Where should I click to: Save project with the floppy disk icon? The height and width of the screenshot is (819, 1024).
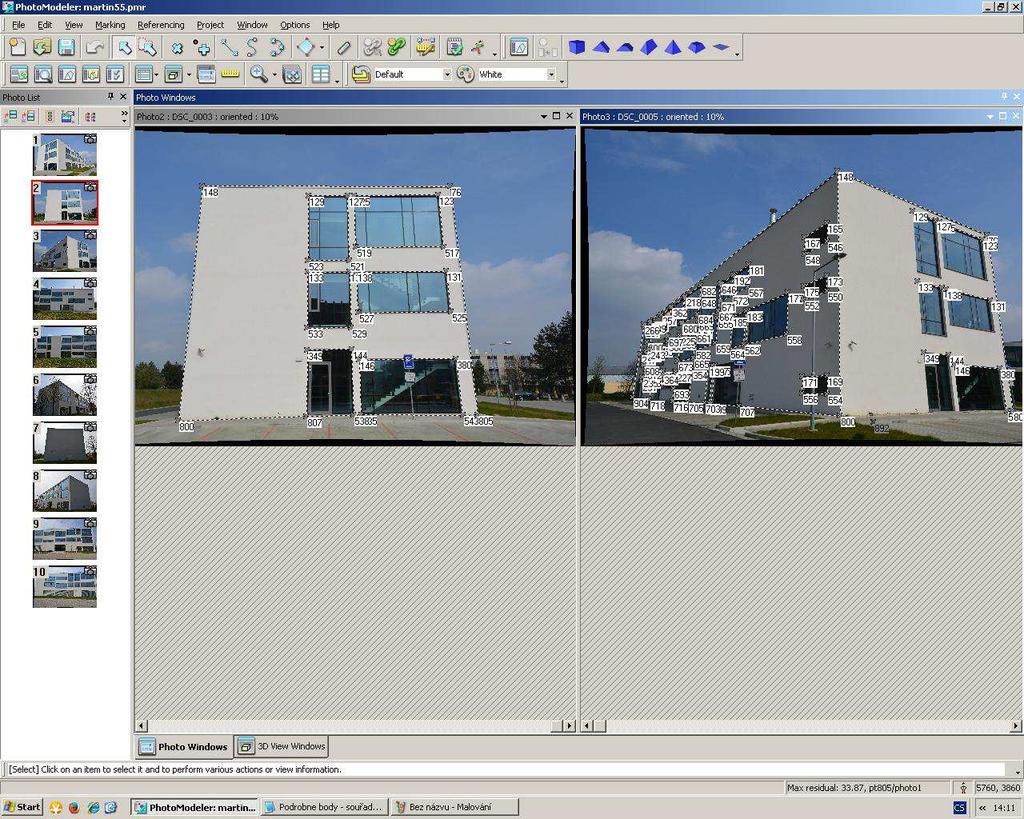66,47
